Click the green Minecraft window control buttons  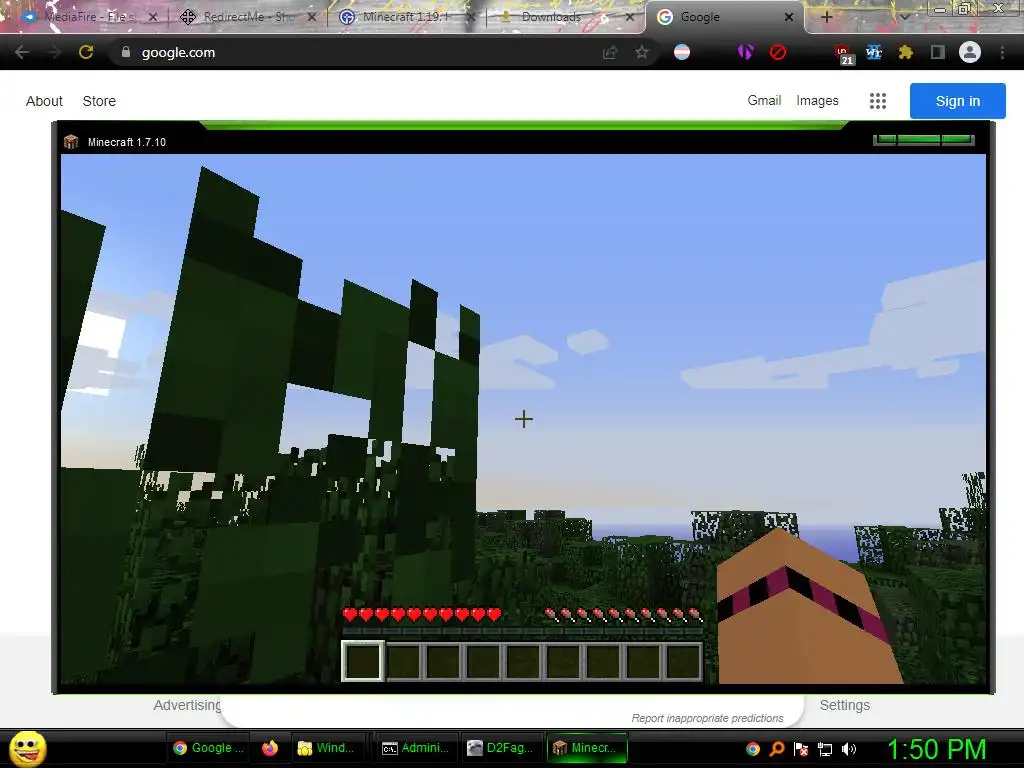coord(923,139)
